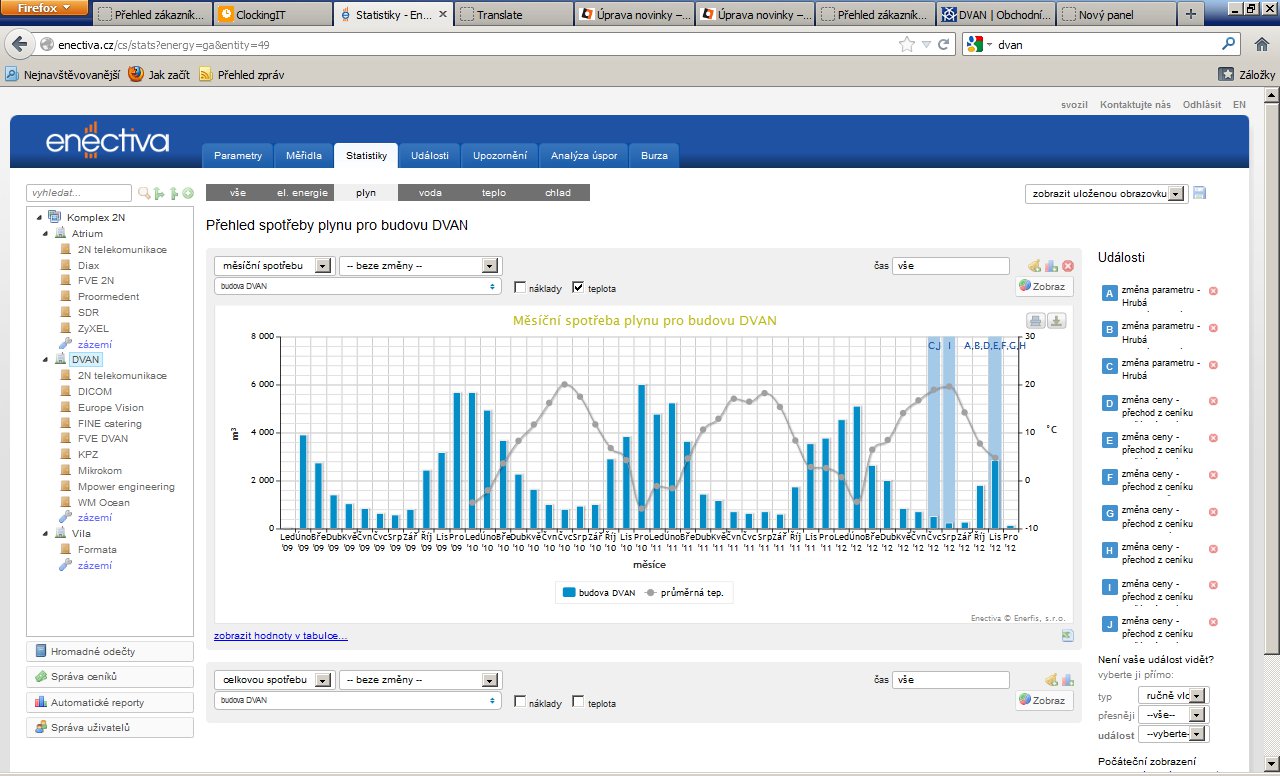Select event badge B in Události list

click(1109, 329)
